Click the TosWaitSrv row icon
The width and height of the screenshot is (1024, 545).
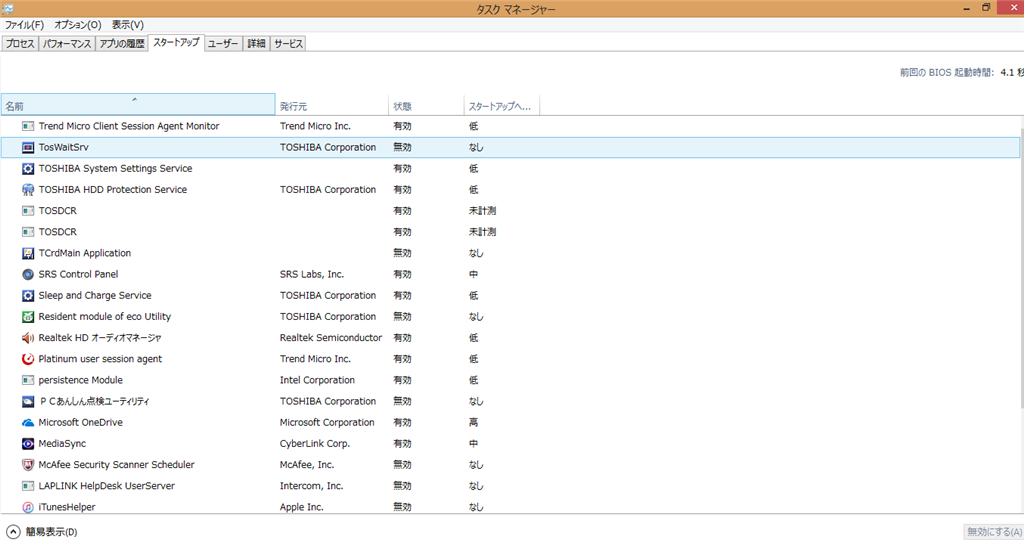click(27, 148)
